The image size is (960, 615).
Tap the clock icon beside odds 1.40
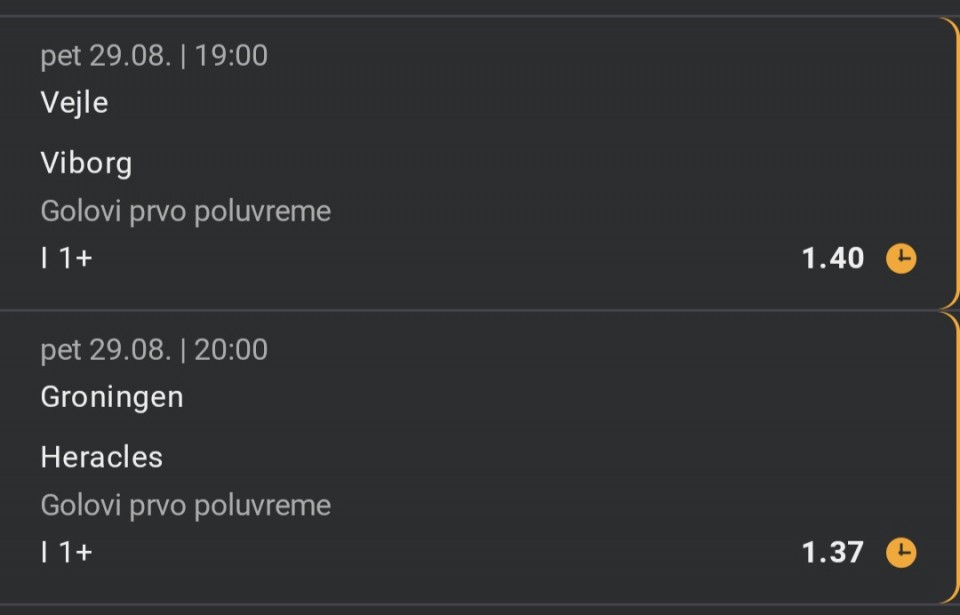[x=901, y=258]
